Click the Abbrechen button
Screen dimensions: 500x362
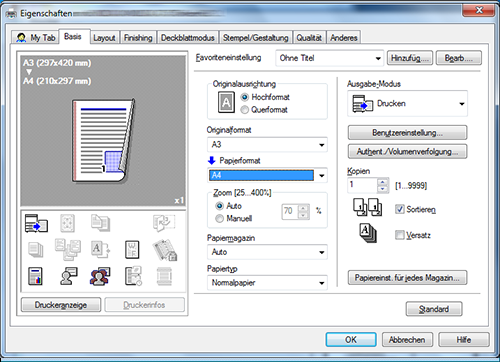(x=407, y=340)
